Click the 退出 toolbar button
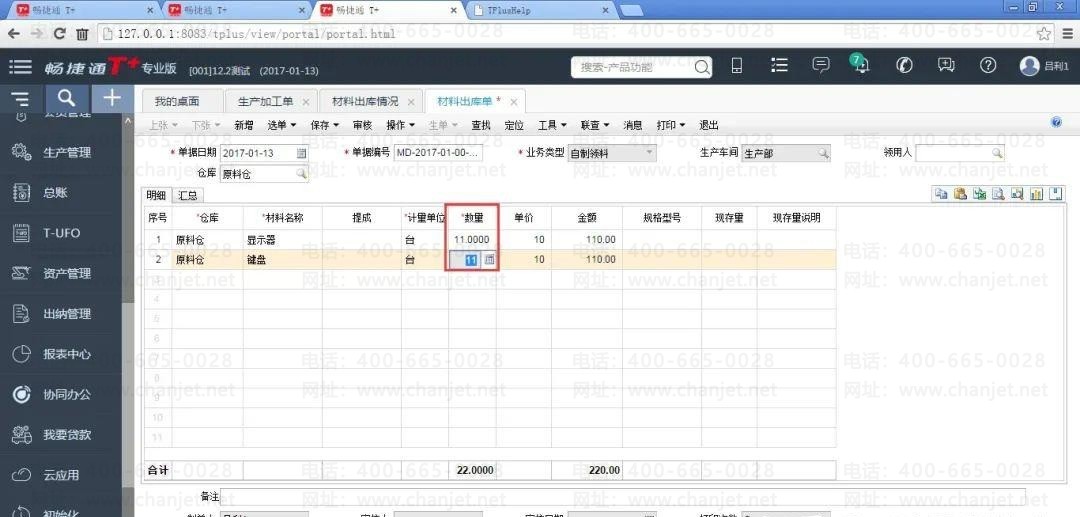This screenshot has height=517, width=1080. [x=709, y=125]
